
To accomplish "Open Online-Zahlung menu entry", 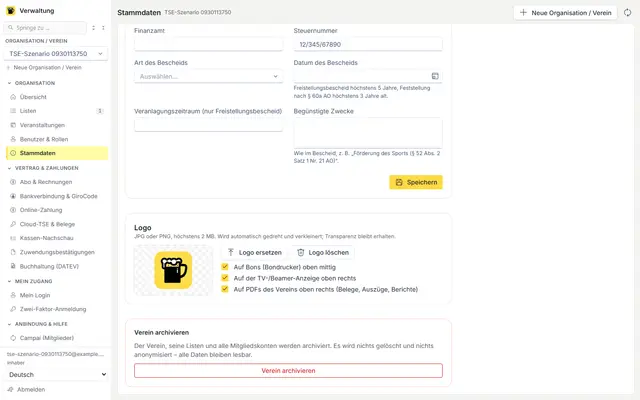I will coord(57,210).
